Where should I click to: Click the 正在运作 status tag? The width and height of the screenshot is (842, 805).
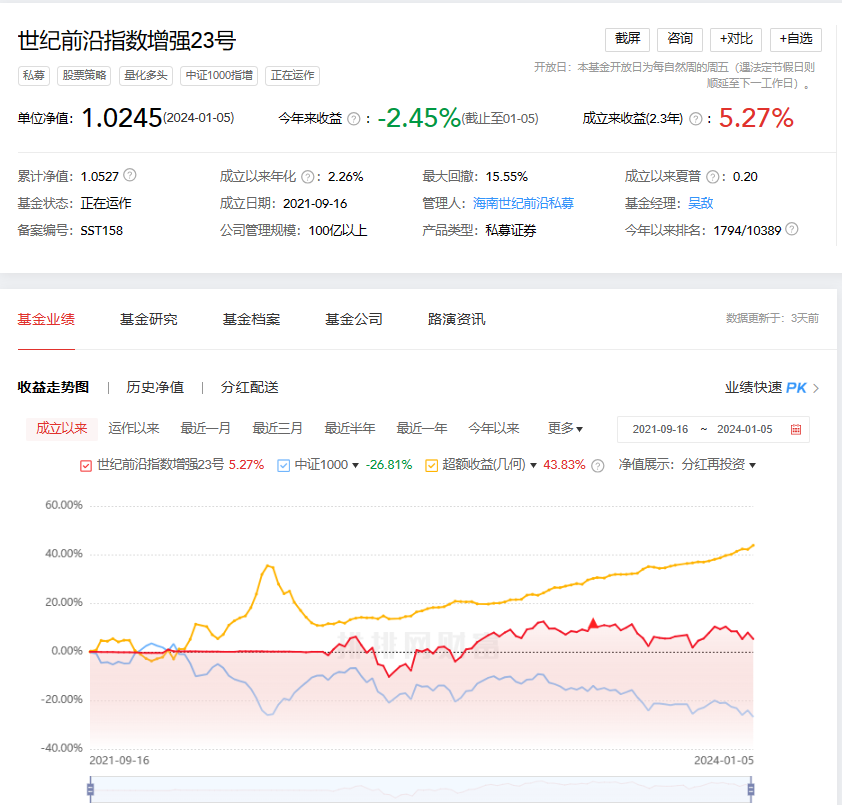coord(293,76)
